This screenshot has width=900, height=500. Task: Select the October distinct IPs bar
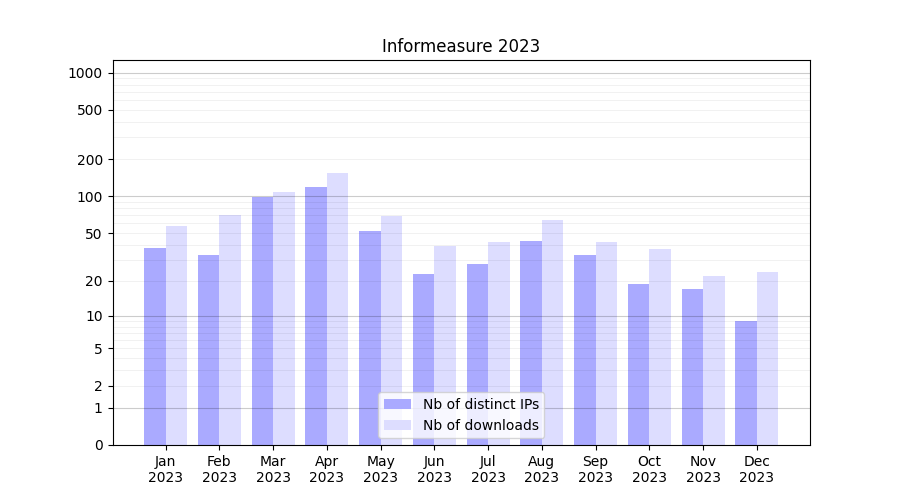tap(638, 364)
